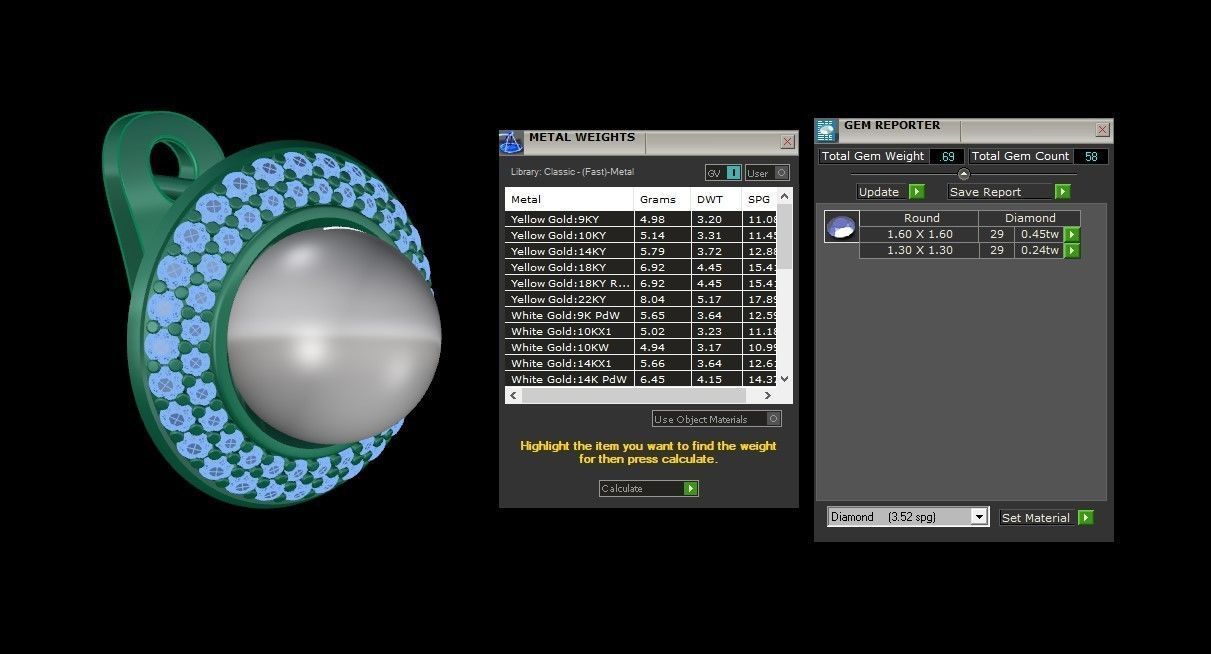This screenshot has width=1211, height=654.
Task: Click the 0.24tw weight cell
Action: tap(1039, 250)
